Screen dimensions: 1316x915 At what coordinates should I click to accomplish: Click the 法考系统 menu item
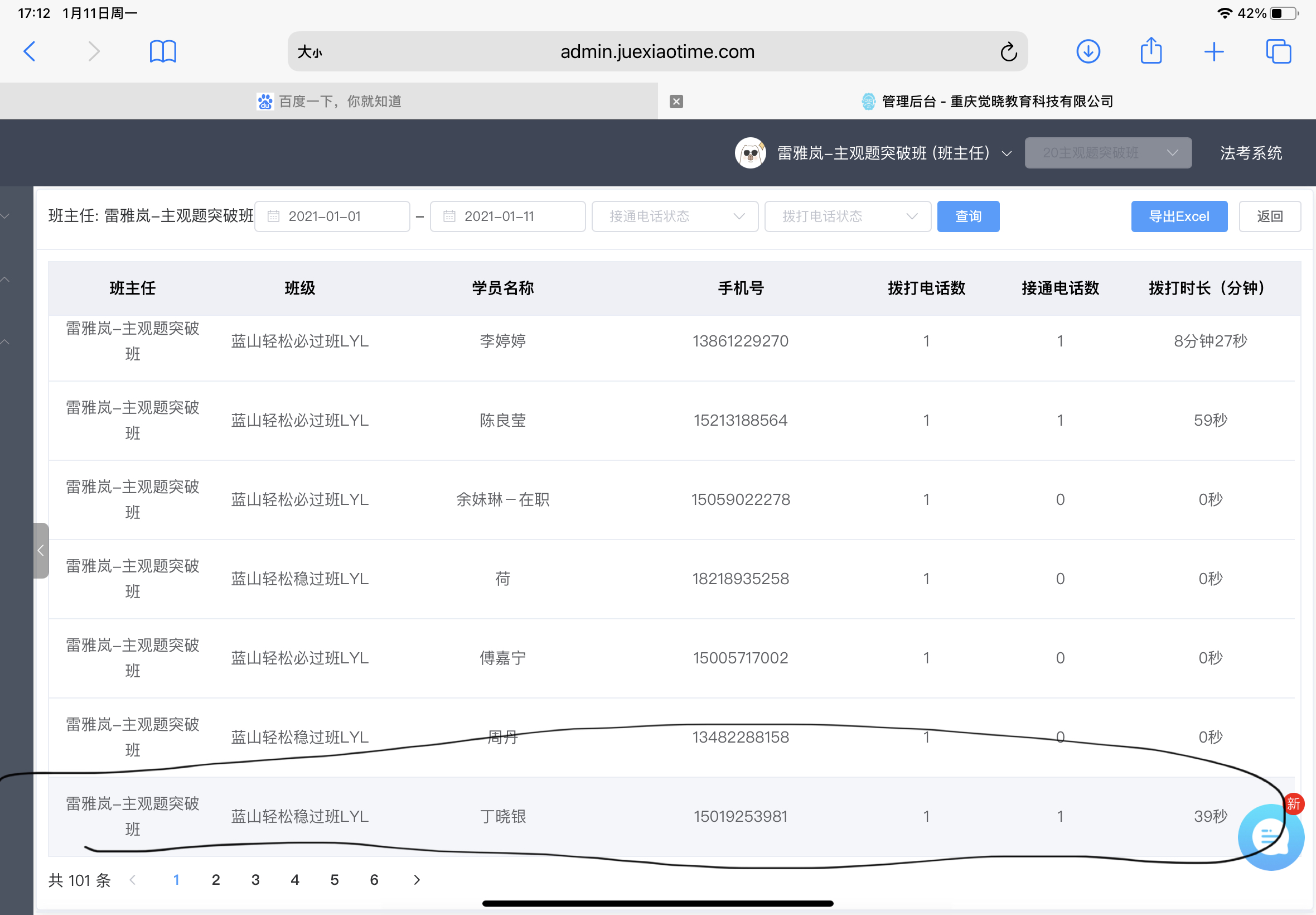pyautogui.click(x=1251, y=153)
